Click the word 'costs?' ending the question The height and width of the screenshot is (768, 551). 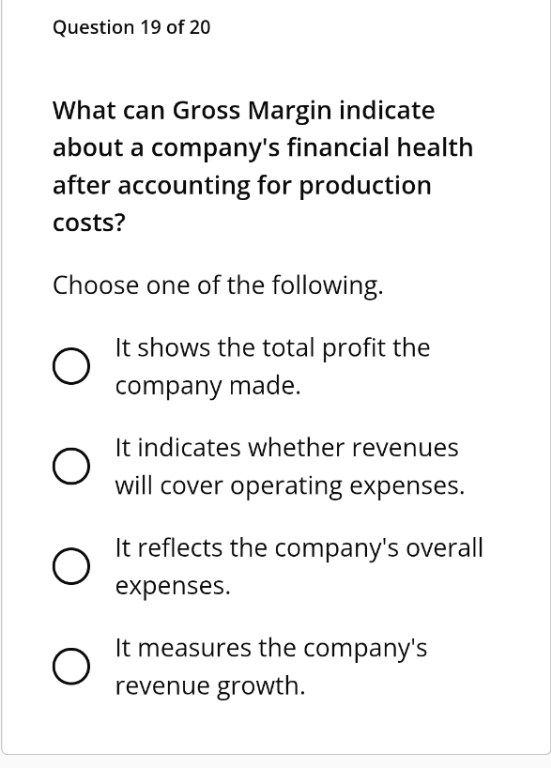[89, 223]
